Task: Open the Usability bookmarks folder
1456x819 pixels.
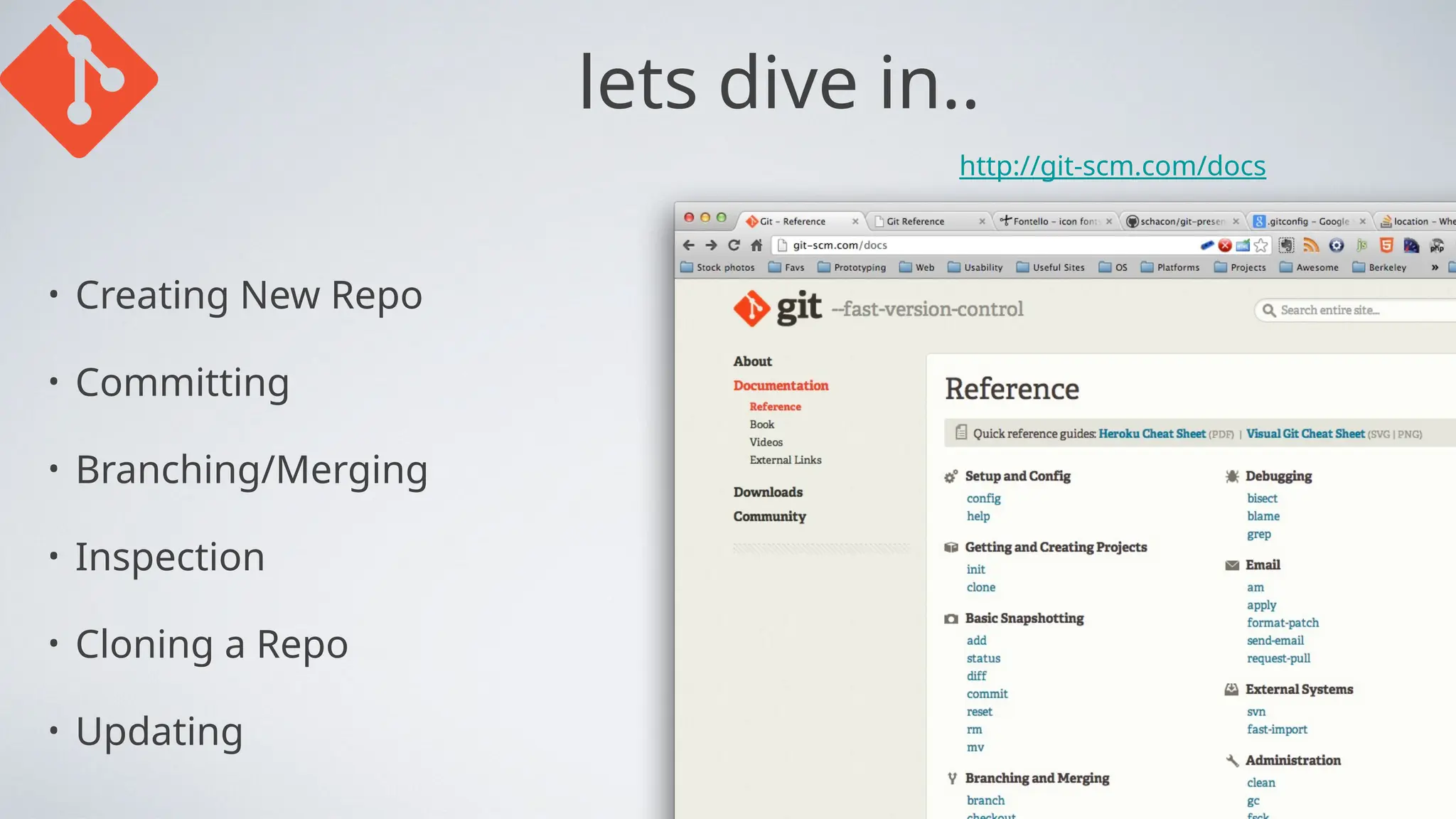Action: (x=975, y=267)
